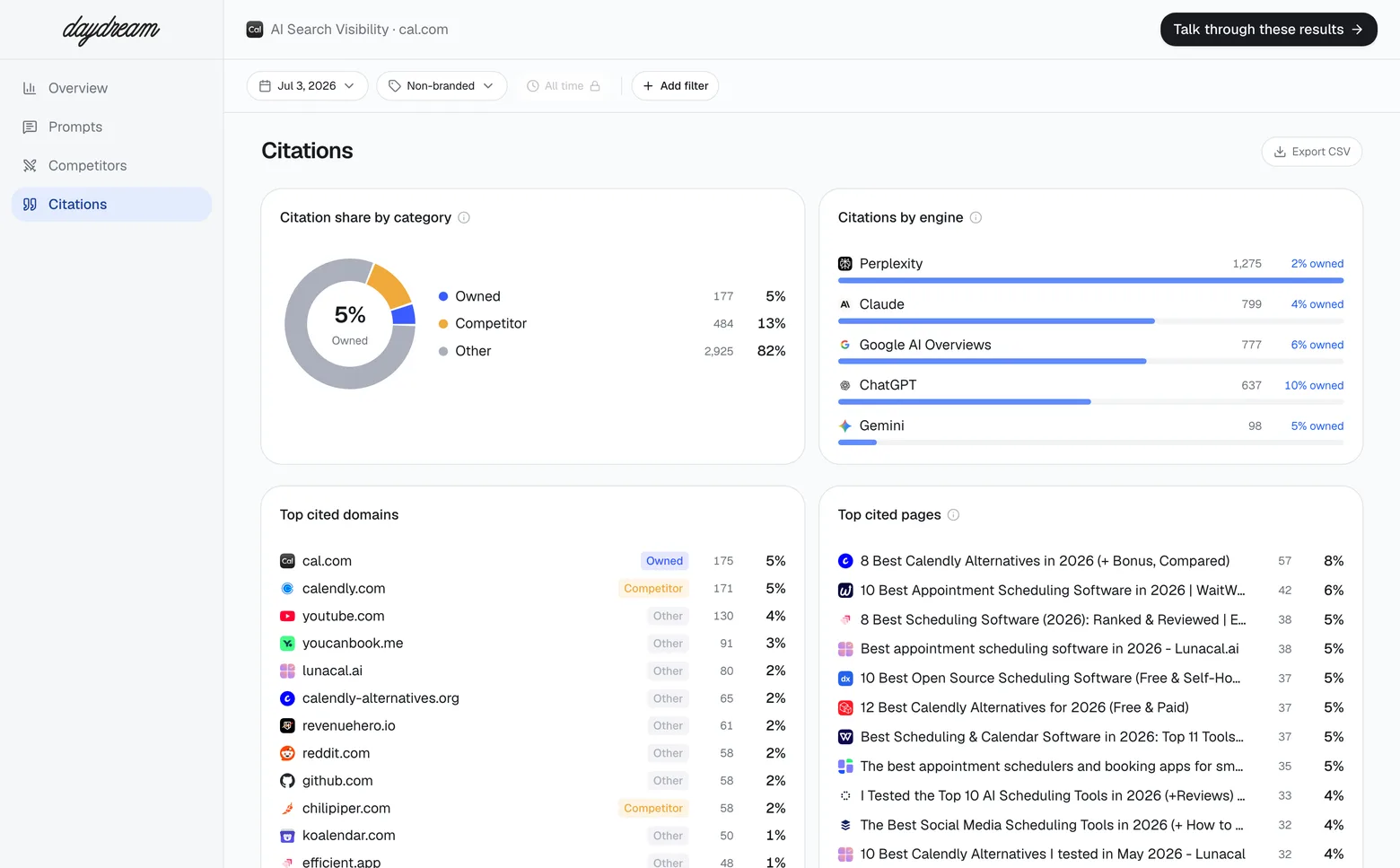Click the github.com domain icon
1400x868 pixels.
(x=287, y=781)
